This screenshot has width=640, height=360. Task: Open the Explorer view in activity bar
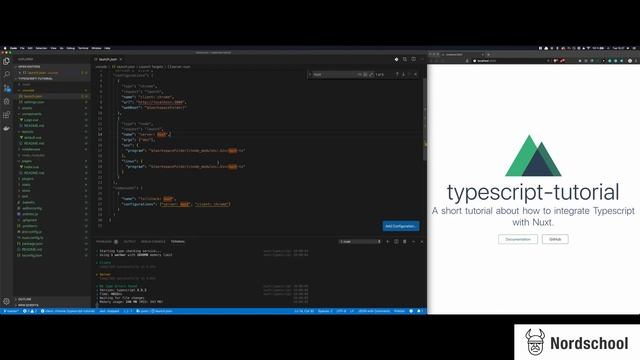[x=7, y=61]
